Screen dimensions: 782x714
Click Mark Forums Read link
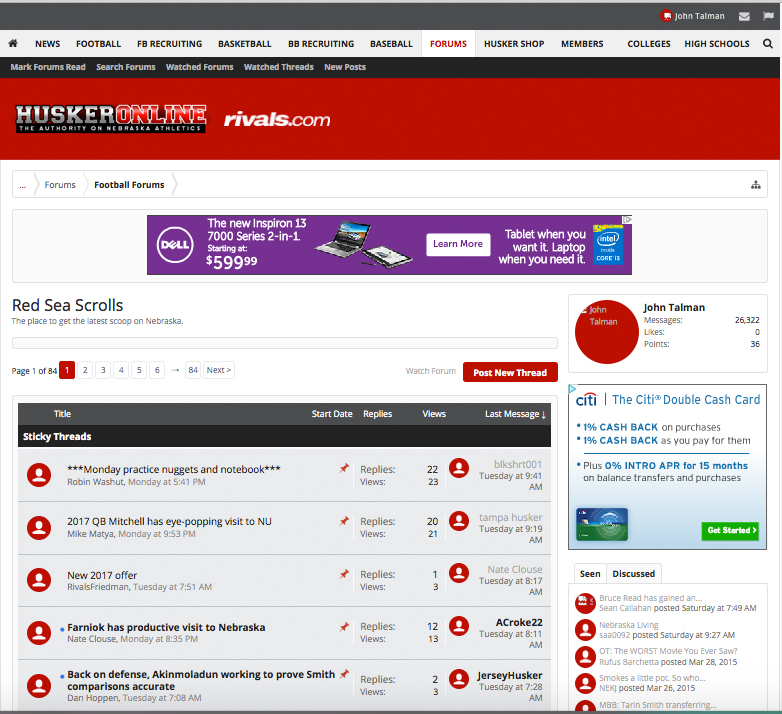pos(48,67)
